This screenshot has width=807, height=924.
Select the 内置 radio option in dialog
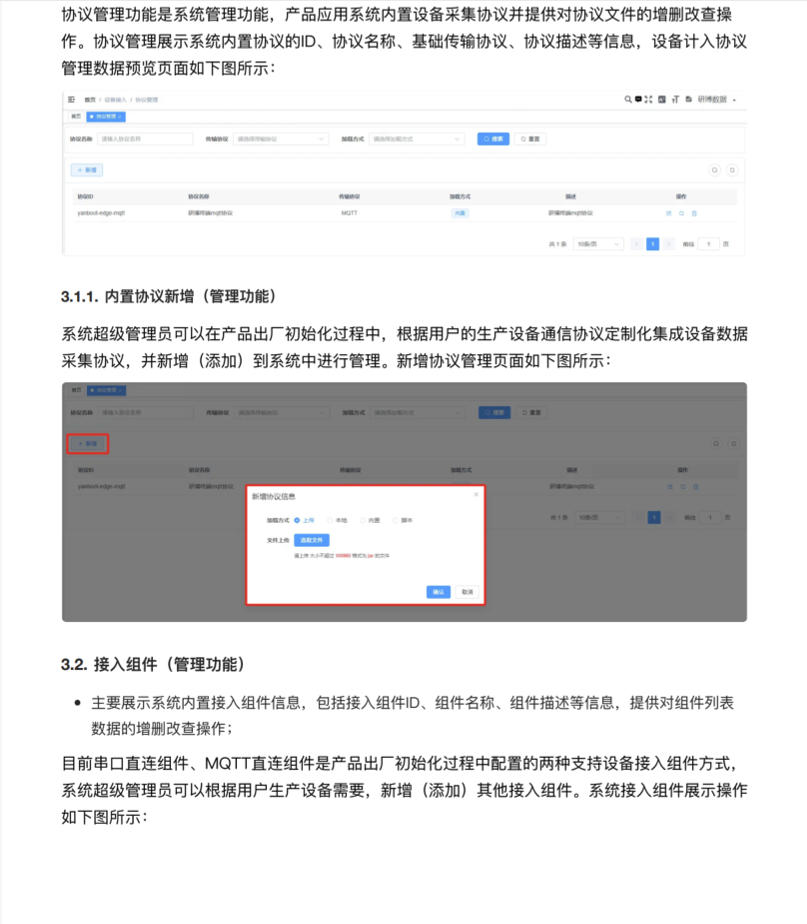[x=370, y=520]
